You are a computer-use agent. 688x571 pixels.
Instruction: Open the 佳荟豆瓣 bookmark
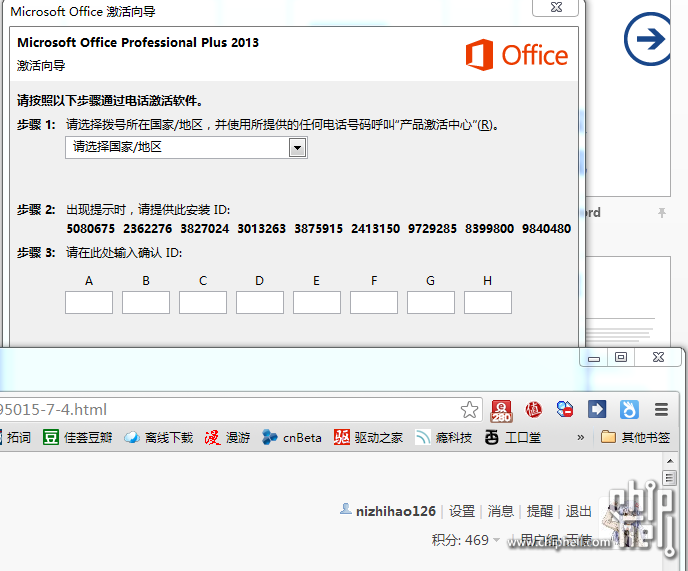77,437
